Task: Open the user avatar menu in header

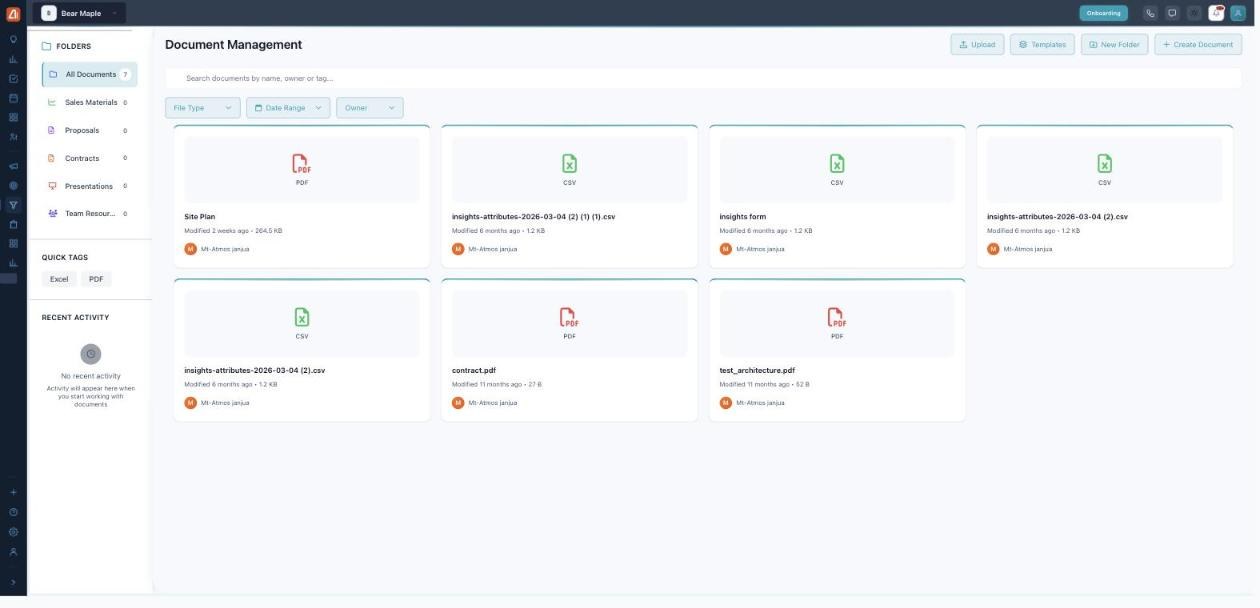Action: (1238, 13)
